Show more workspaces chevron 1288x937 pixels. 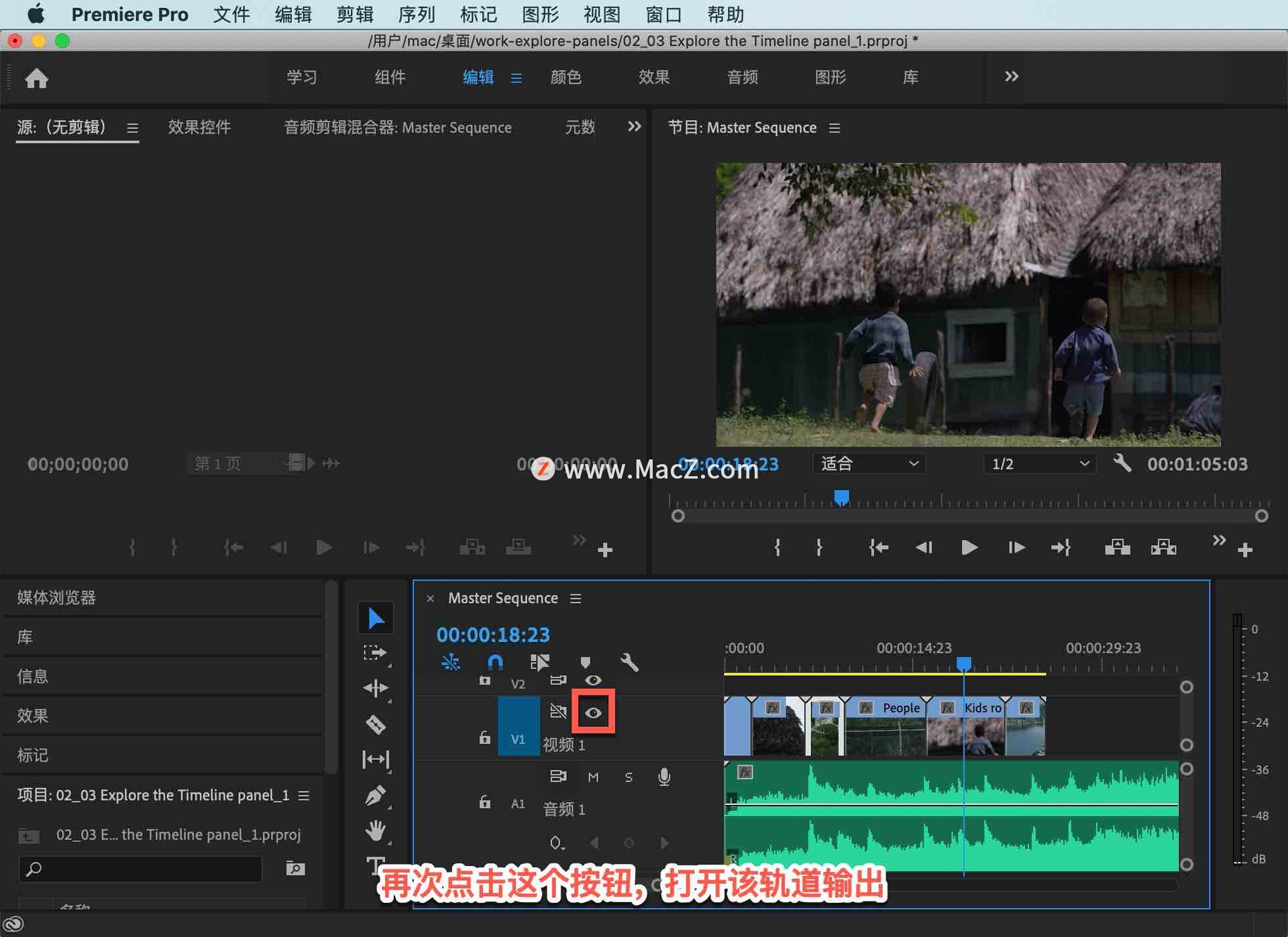point(1012,76)
